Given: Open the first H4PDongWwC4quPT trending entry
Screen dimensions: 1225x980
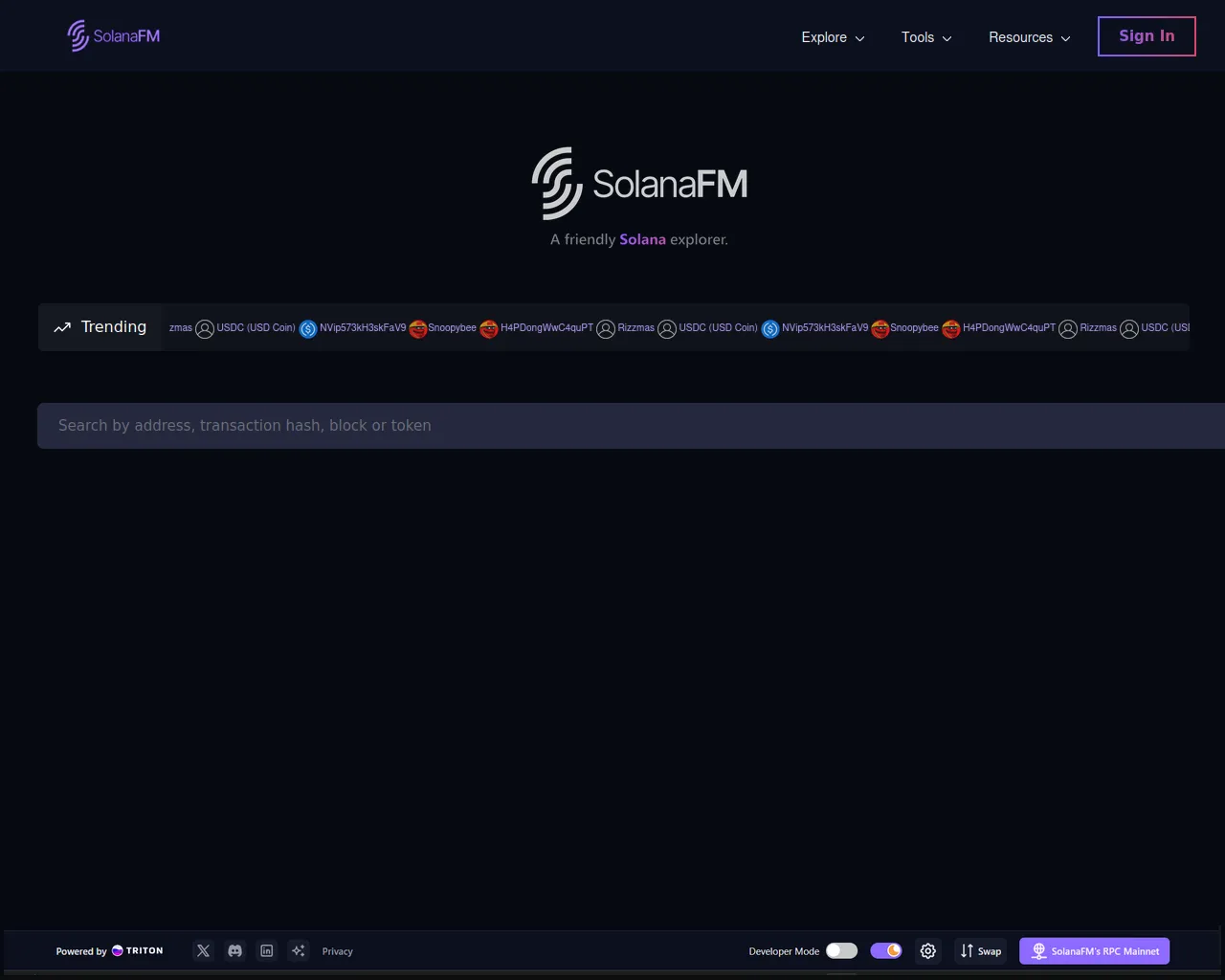Looking at the screenshot, I should coord(546,327).
